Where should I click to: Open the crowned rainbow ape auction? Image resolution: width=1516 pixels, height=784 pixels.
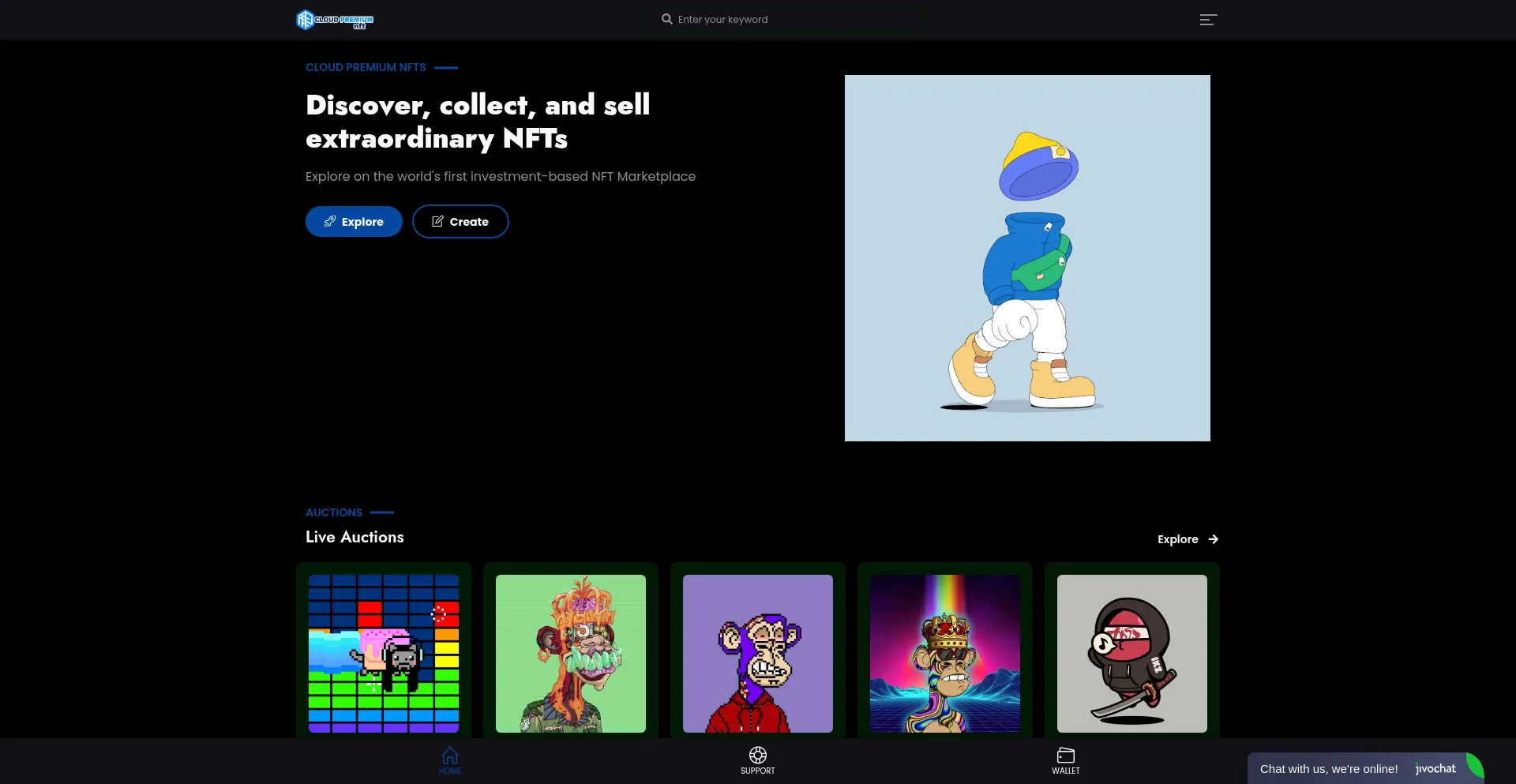[x=945, y=654]
